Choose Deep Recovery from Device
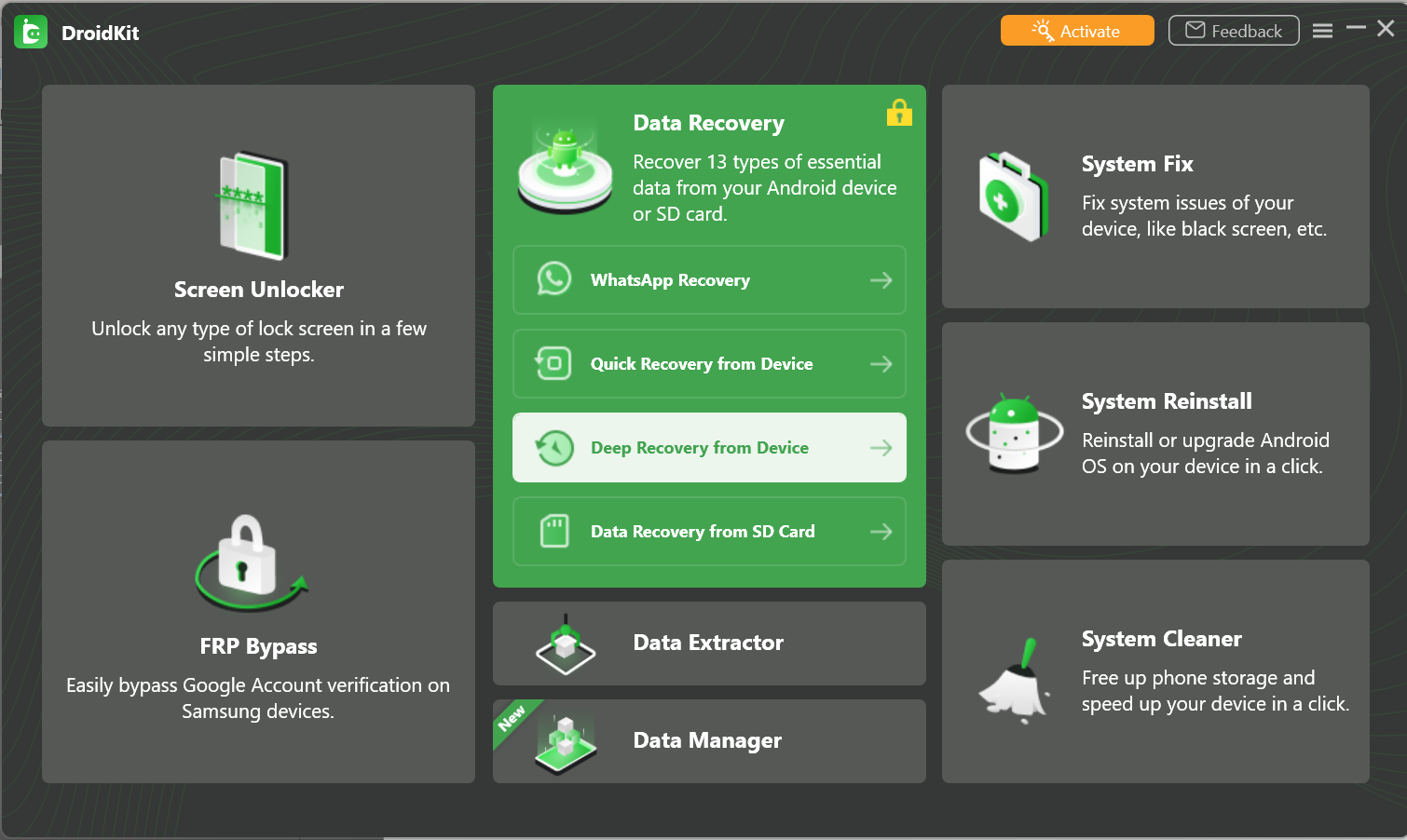The height and width of the screenshot is (840, 1407). [x=709, y=448]
